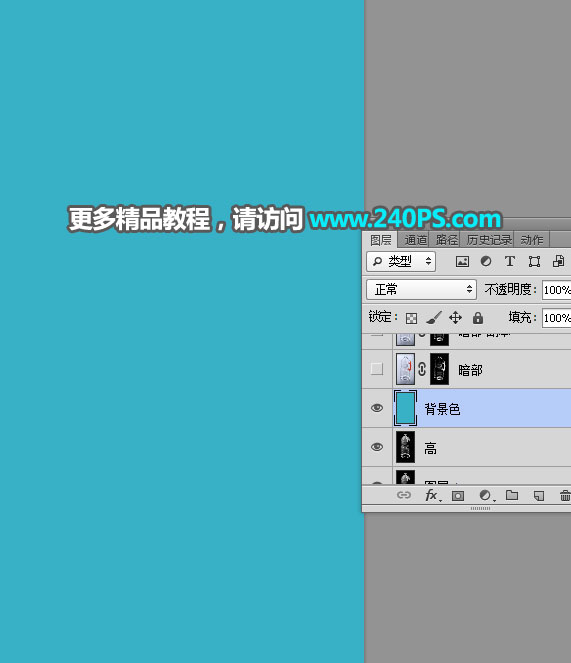Select the 暗部 layer name
The height and width of the screenshot is (663, 571).
pyautogui.click(x=470, y=370)
